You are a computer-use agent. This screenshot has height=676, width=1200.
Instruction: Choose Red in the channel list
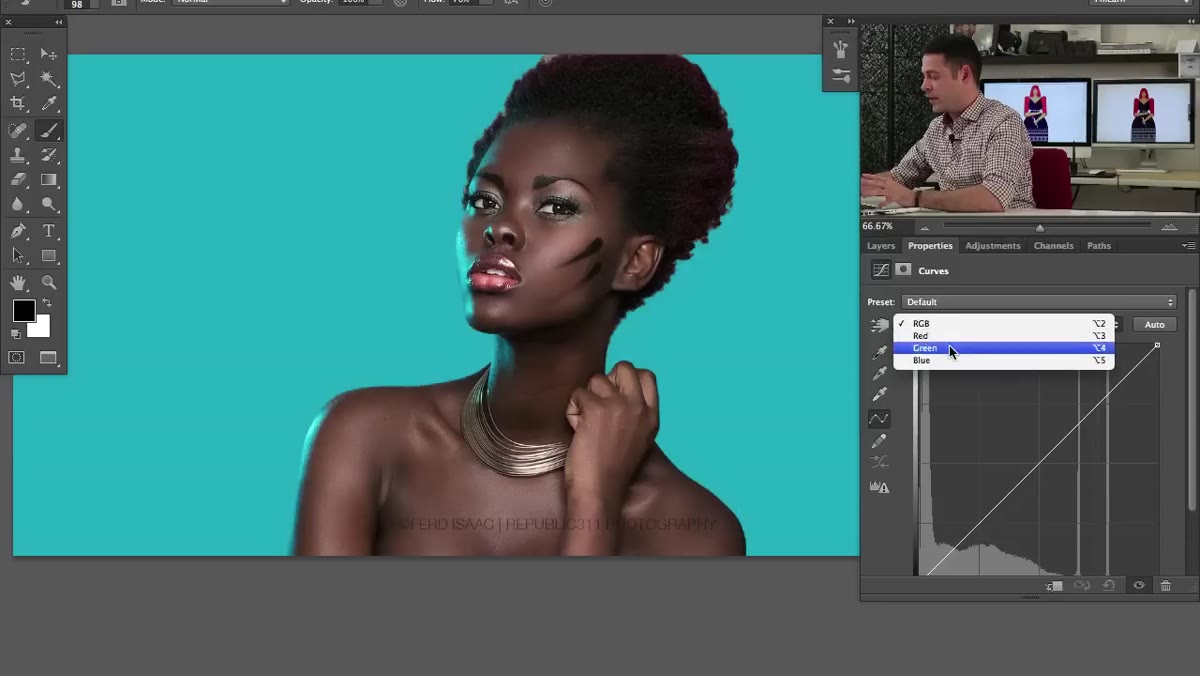click(1003, 336)
